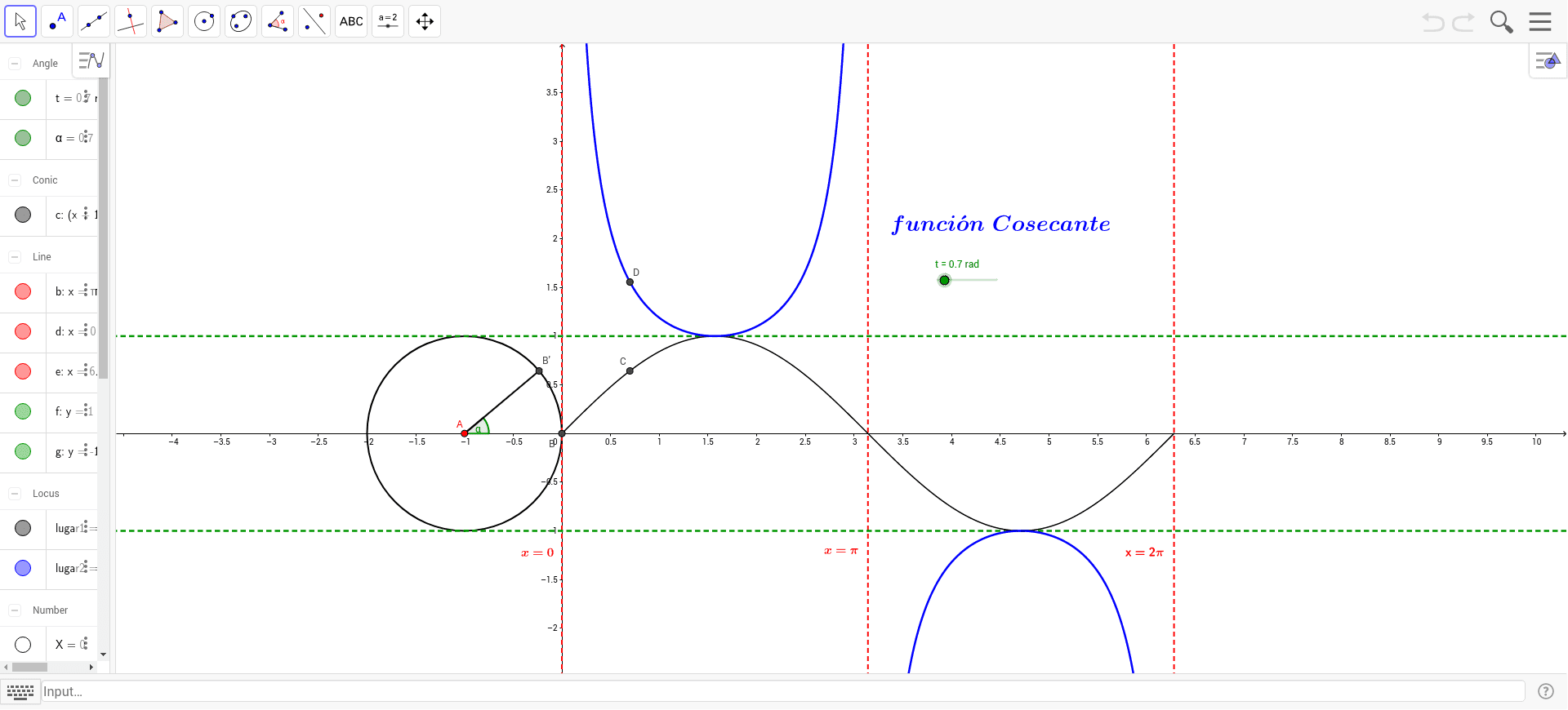Select the Angle measurement tool

(278, 21)
